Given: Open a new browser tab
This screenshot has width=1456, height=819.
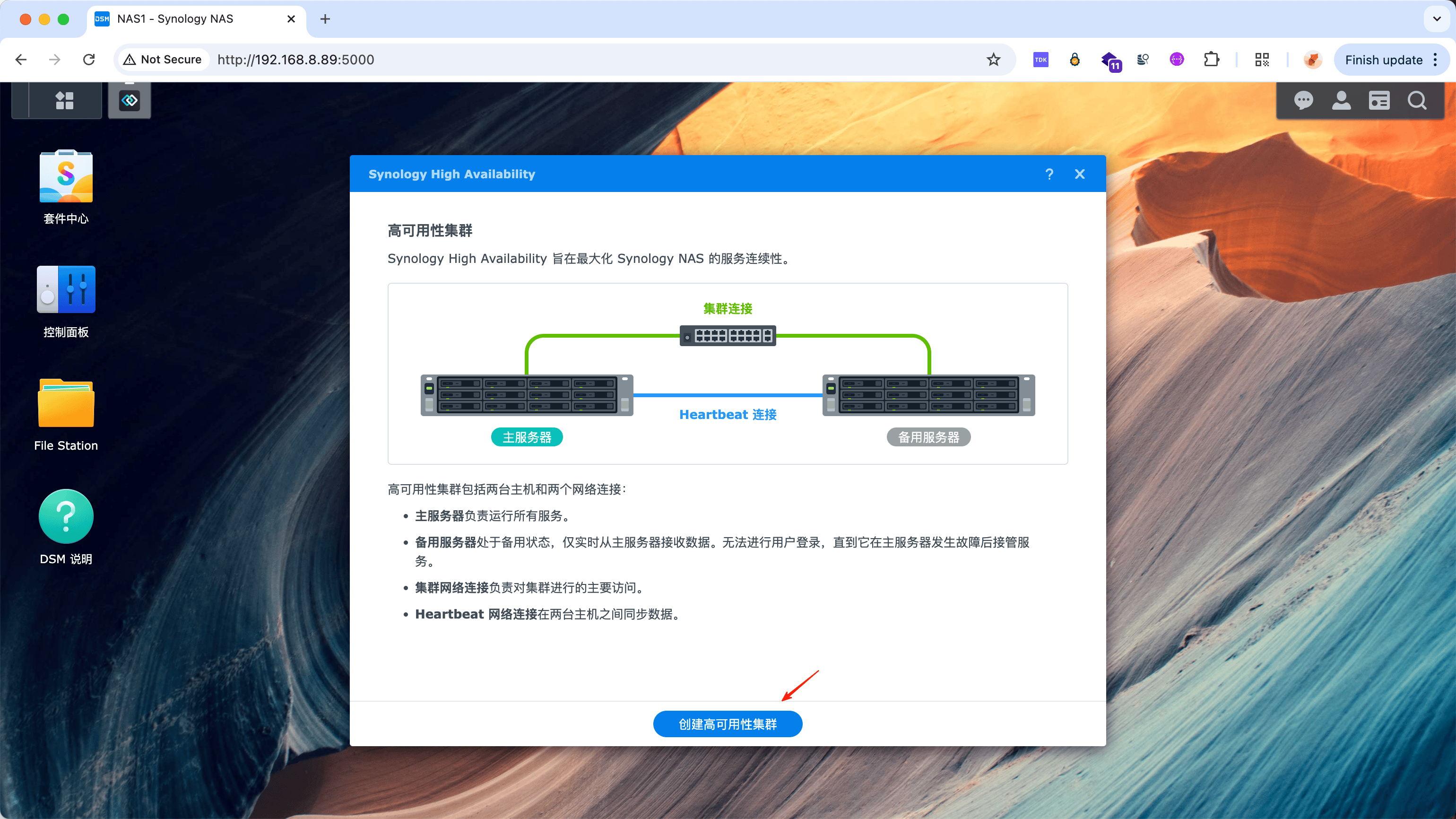Looking at the screenshot, I should click(325, 19).
